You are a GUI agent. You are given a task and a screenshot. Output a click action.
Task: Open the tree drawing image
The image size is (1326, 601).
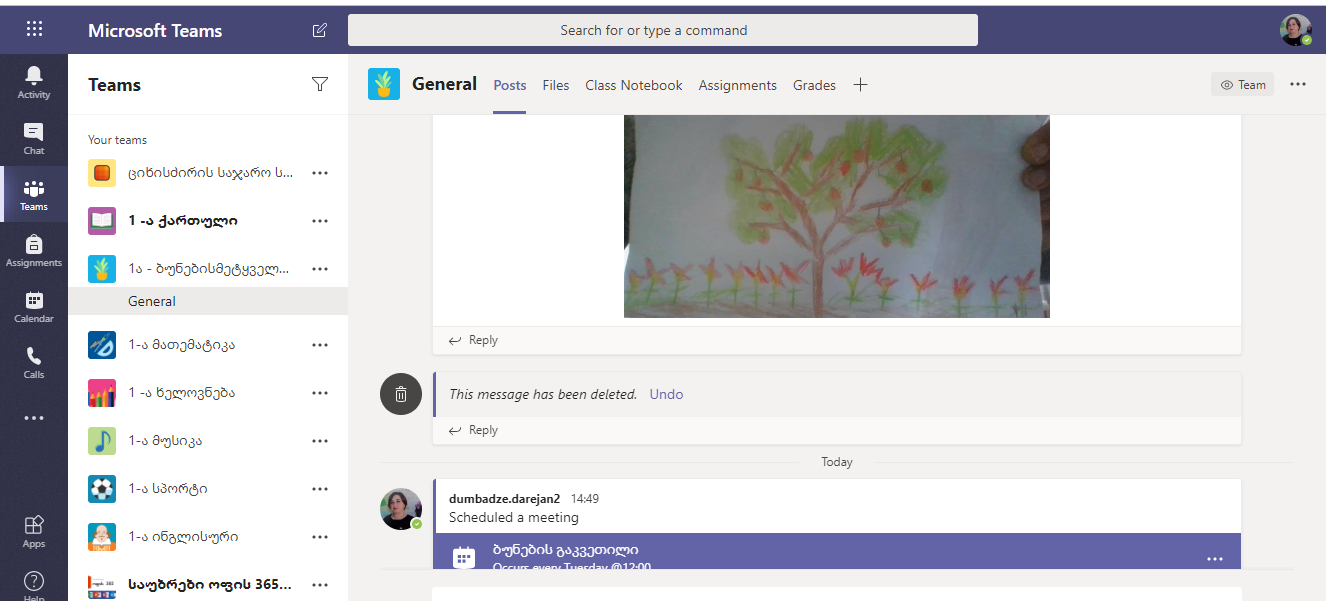click(836, 216)
